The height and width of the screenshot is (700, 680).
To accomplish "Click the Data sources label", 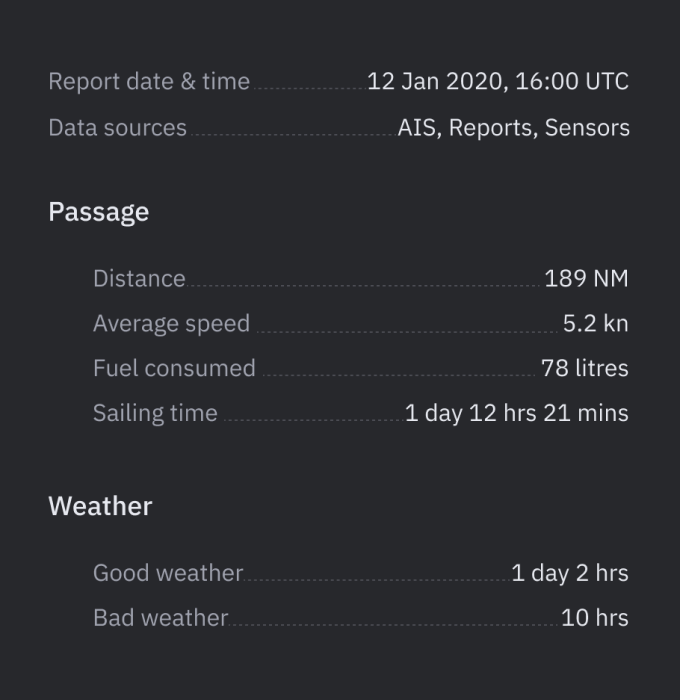I will pos(117,128).
